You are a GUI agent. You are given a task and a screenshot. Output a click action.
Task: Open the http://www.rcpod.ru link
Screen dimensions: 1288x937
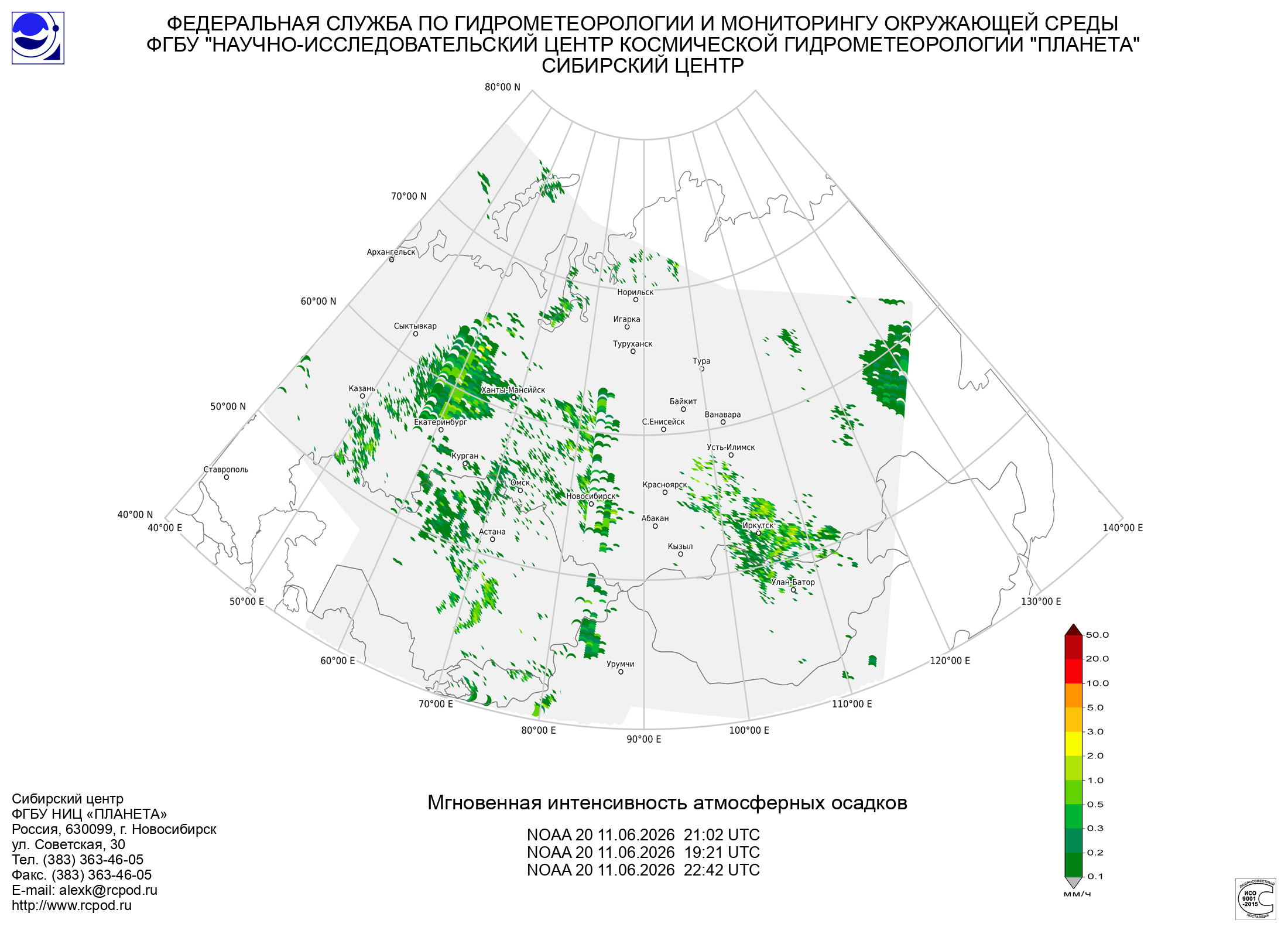click(71, 905)
